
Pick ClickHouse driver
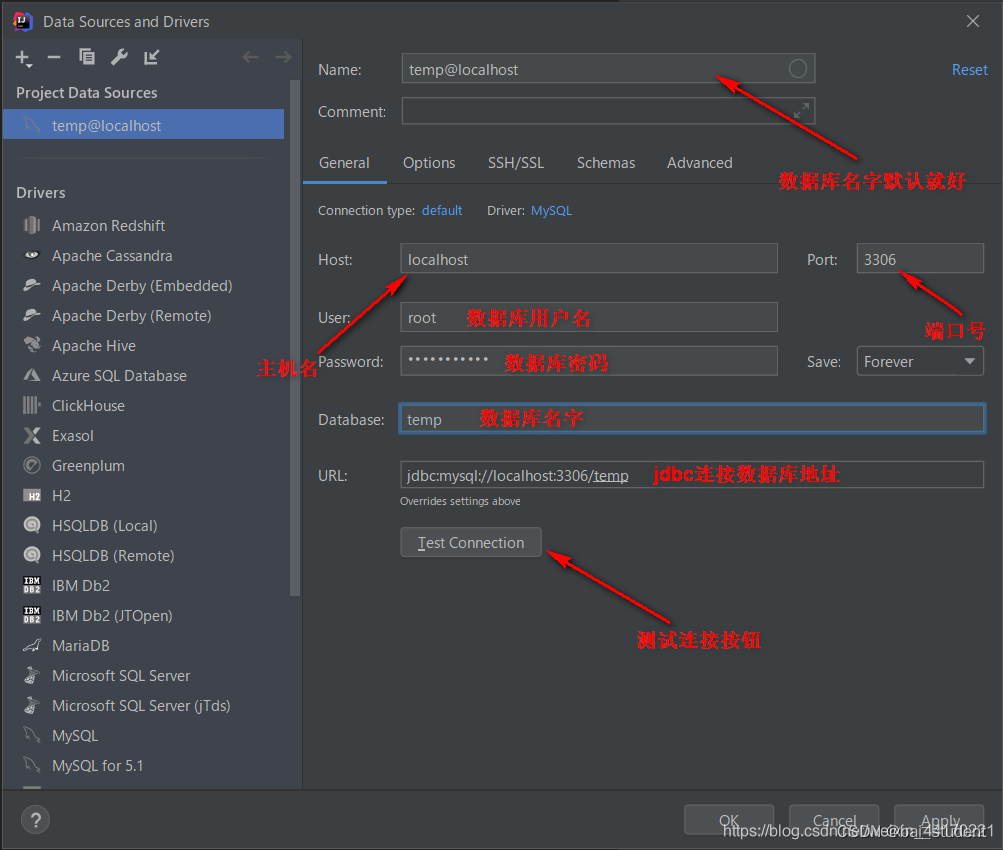pos(88,406)
